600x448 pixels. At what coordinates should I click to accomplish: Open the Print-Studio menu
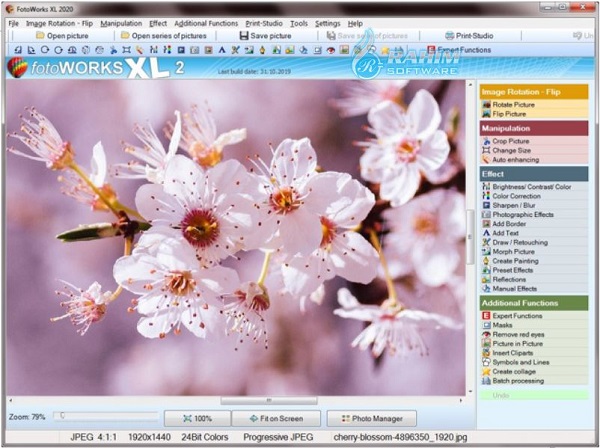tap(264, 23)
